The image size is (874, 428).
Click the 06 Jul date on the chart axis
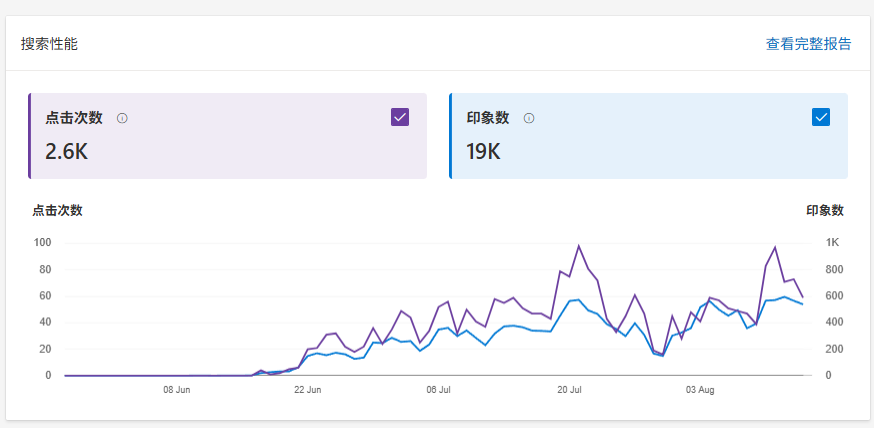pos(438,390)
